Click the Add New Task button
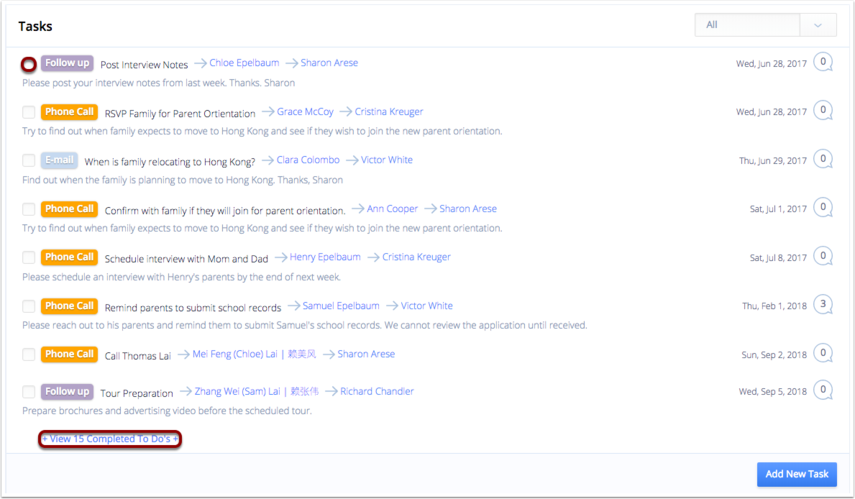 point(797,474)
